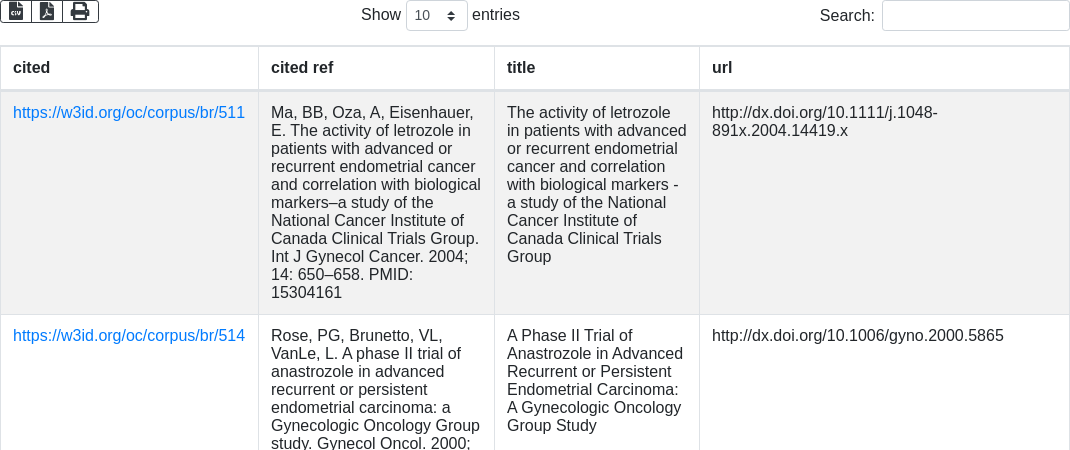1070x450 pixels.
Task: Select the Phase II Anastrozole title cell
Action: coord(596,380)
